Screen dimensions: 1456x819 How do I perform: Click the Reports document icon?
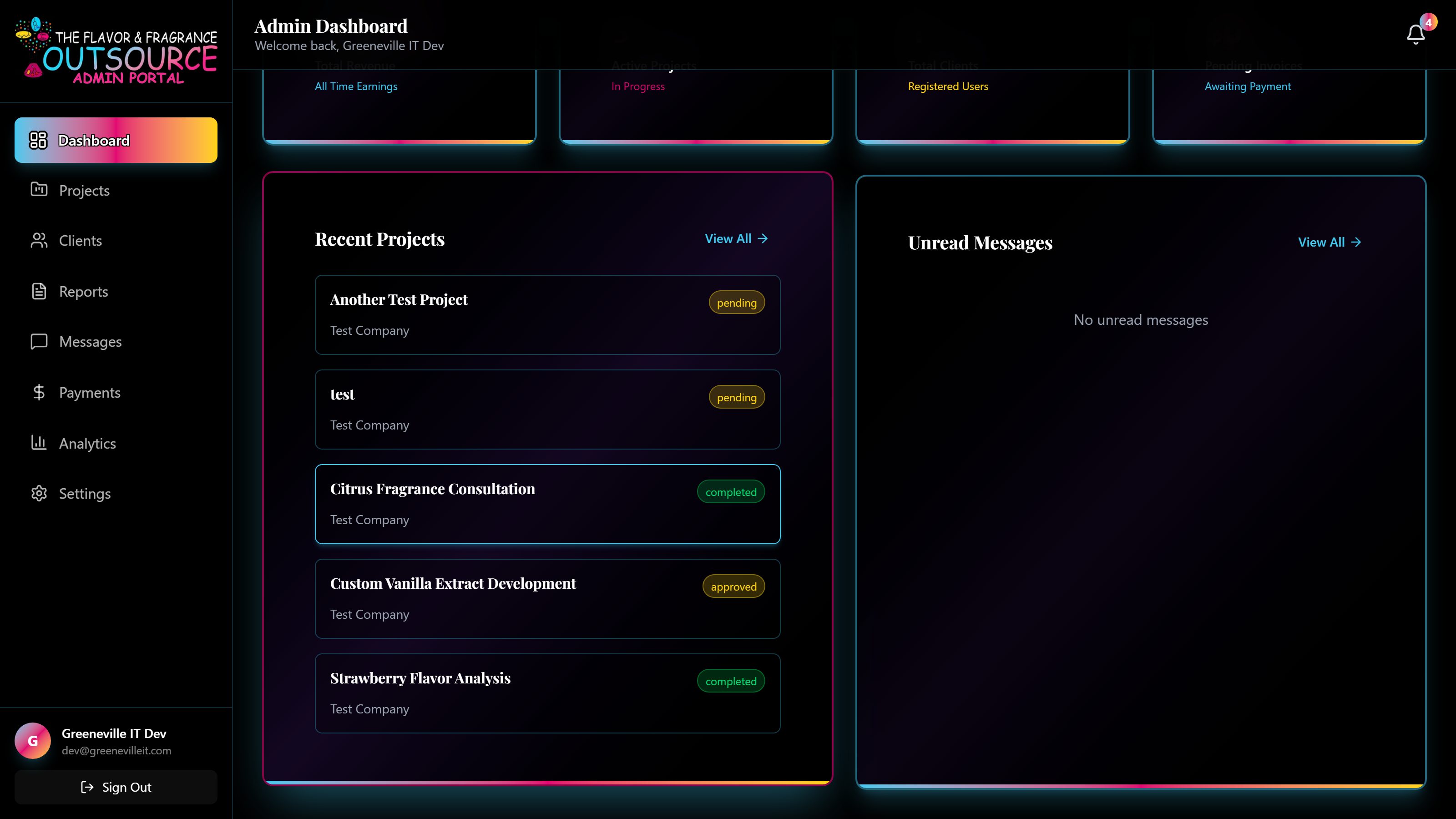[38, 291]
